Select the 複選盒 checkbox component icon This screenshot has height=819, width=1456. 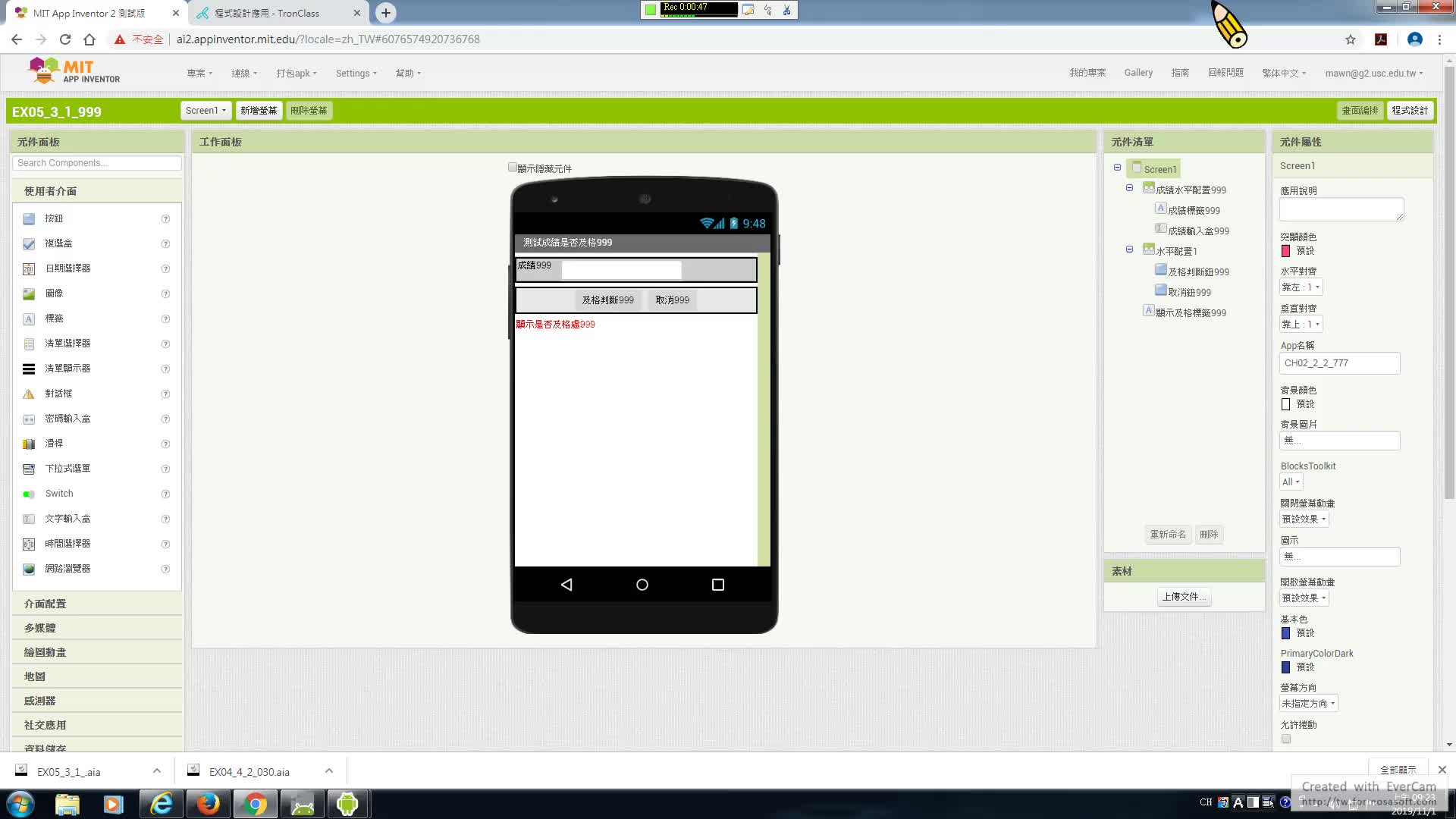coord(29,244)
